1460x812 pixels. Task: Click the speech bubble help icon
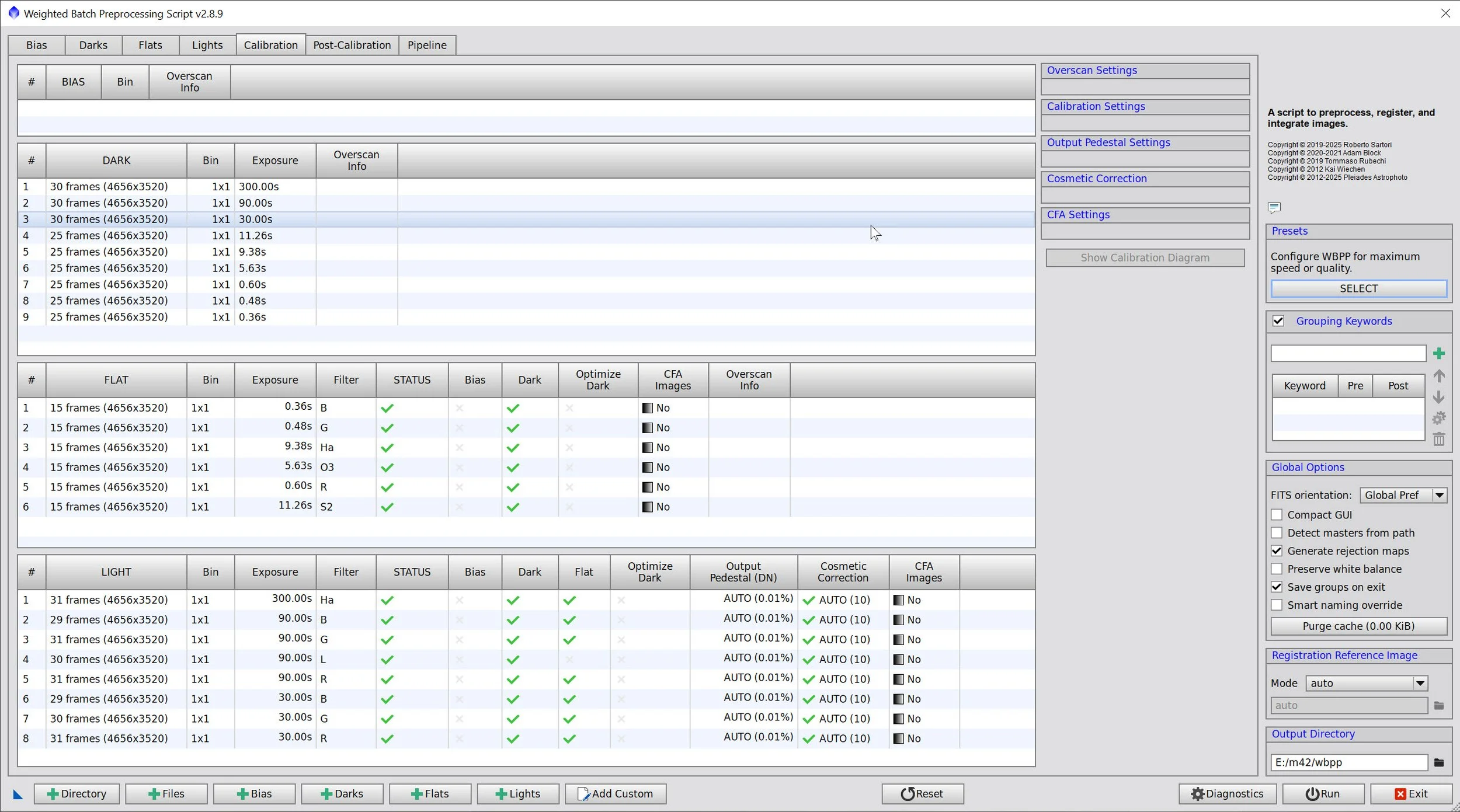(x=1274, y=207)
